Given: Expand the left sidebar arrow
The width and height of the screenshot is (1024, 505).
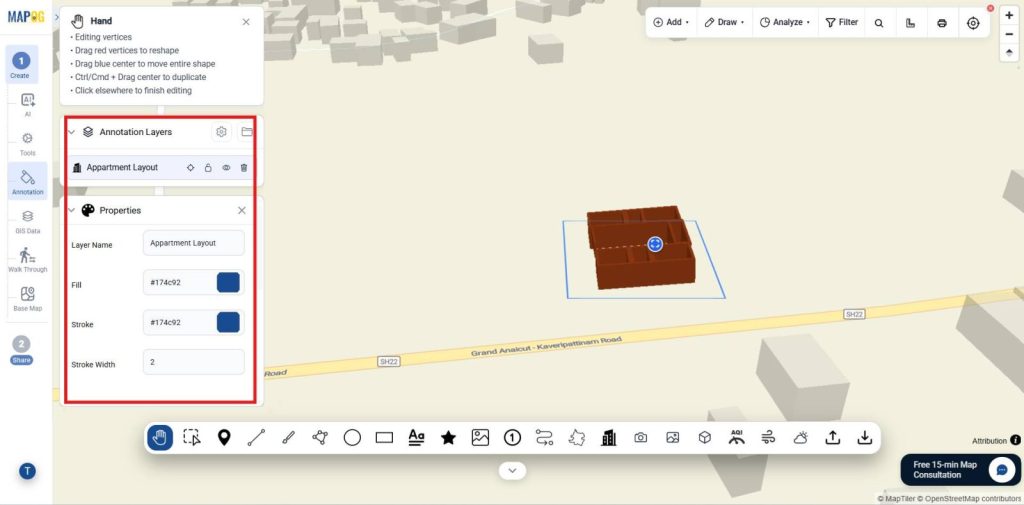Looking at the screenshot, I should click(x=56, y=17).
